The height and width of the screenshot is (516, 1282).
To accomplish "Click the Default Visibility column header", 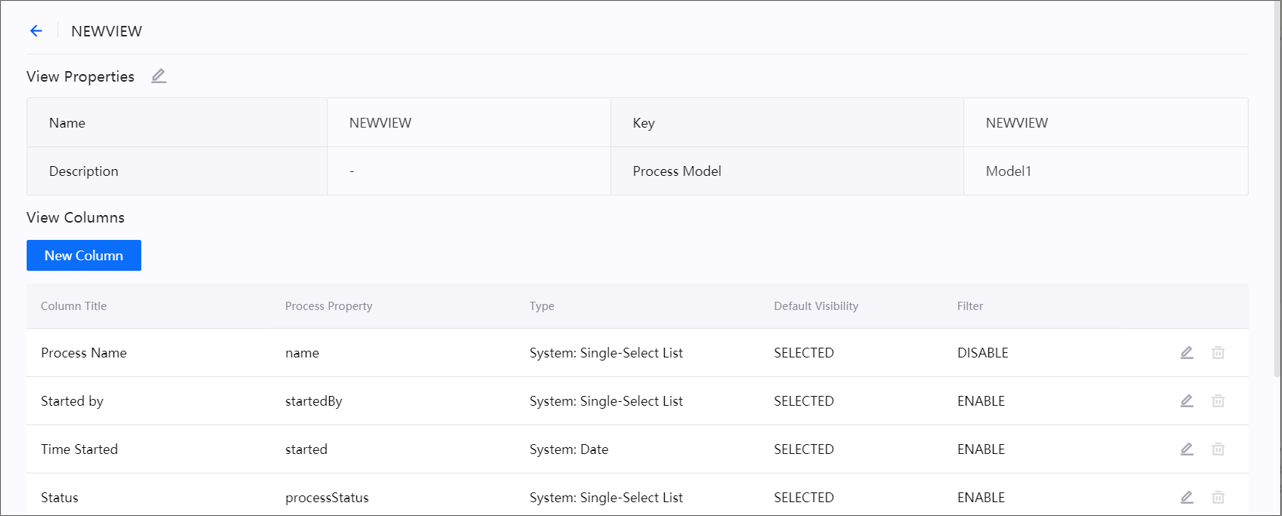I will point(816,306).
